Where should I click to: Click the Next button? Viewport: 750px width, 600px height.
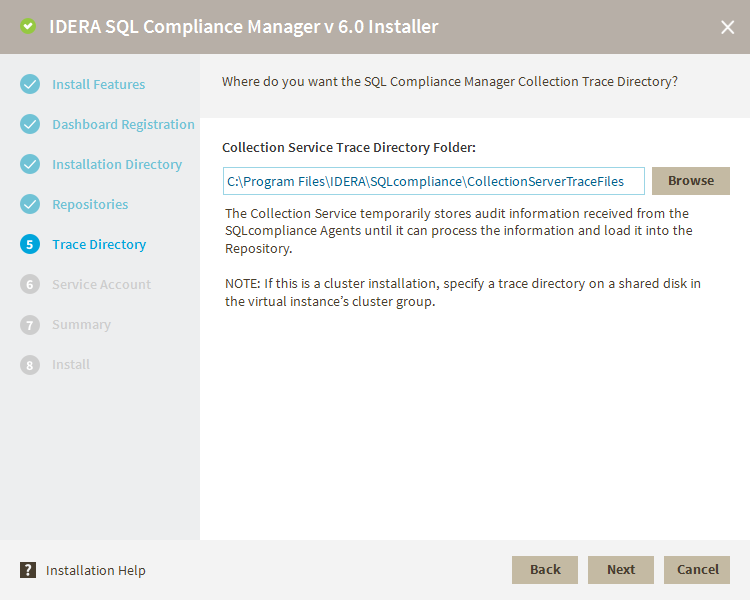click(x=620, y=569)
